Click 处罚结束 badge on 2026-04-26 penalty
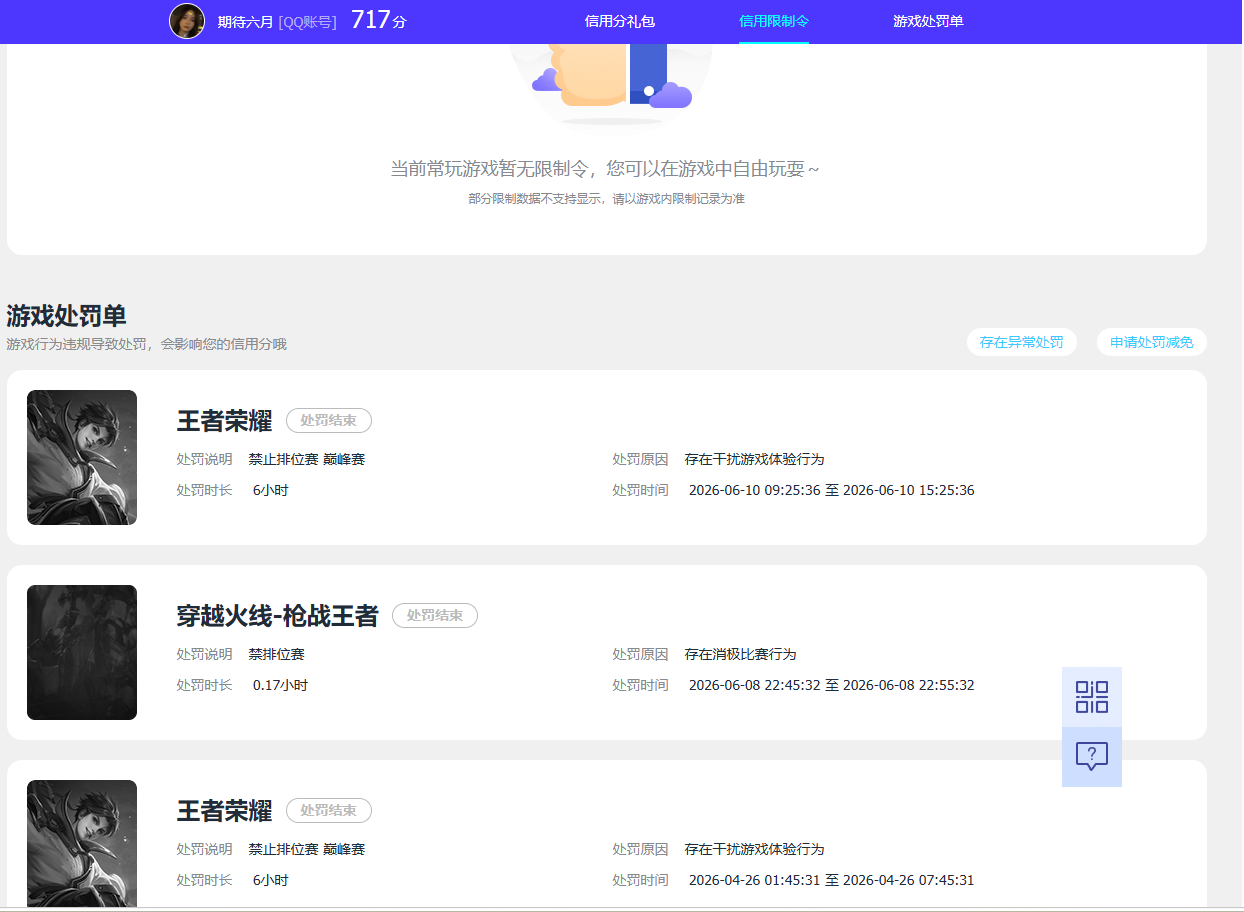 [x=329, y=810]
